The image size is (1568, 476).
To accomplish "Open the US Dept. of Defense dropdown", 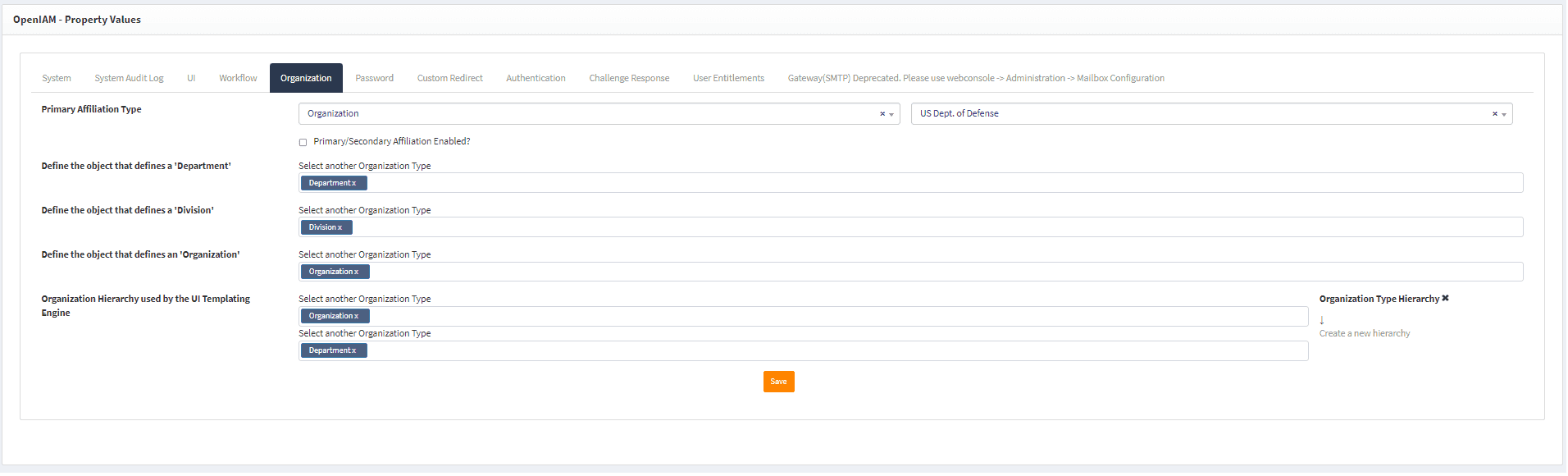I will point(1504,115).
